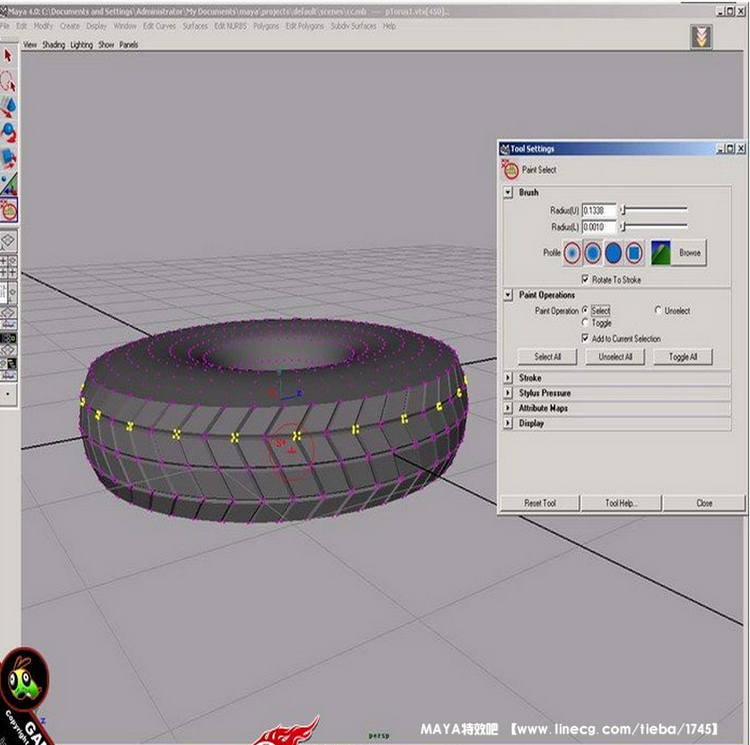Viewport: 750px width, 745px height.
Task: Choose the square brush profile
Action: click(x=634, y=253)
